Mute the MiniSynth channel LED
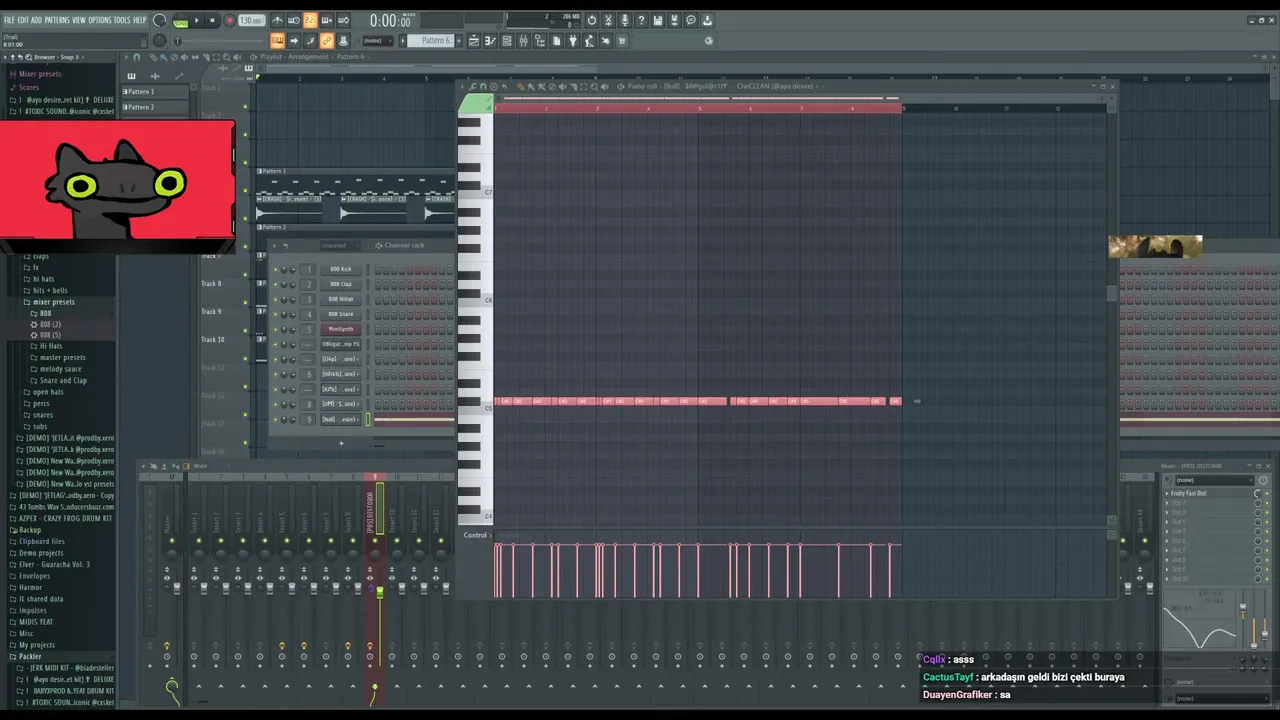This screenshot has width=1280, height=720. click(275, 329)
